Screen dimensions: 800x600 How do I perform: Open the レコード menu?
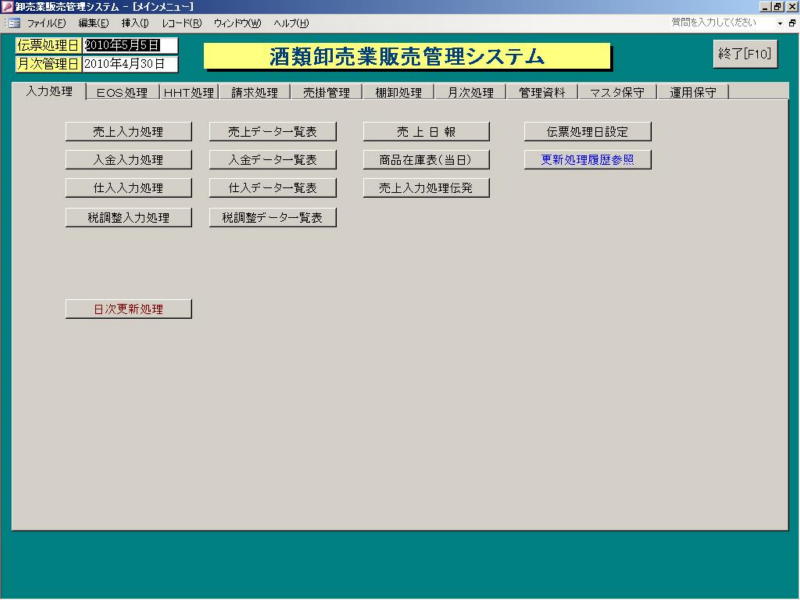tap(181, 23)
